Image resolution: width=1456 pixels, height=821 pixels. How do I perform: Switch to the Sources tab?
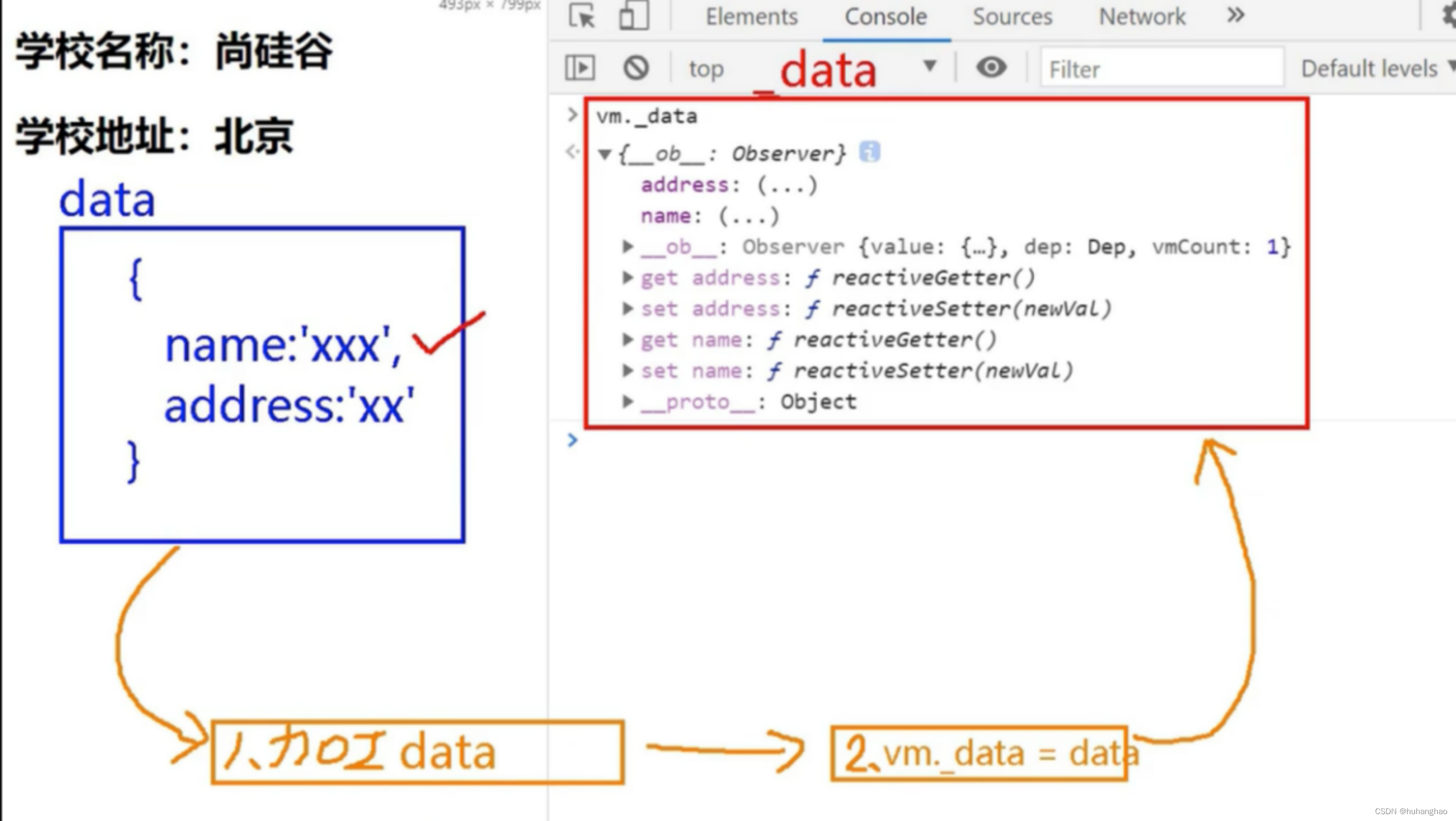(1012, 17)
